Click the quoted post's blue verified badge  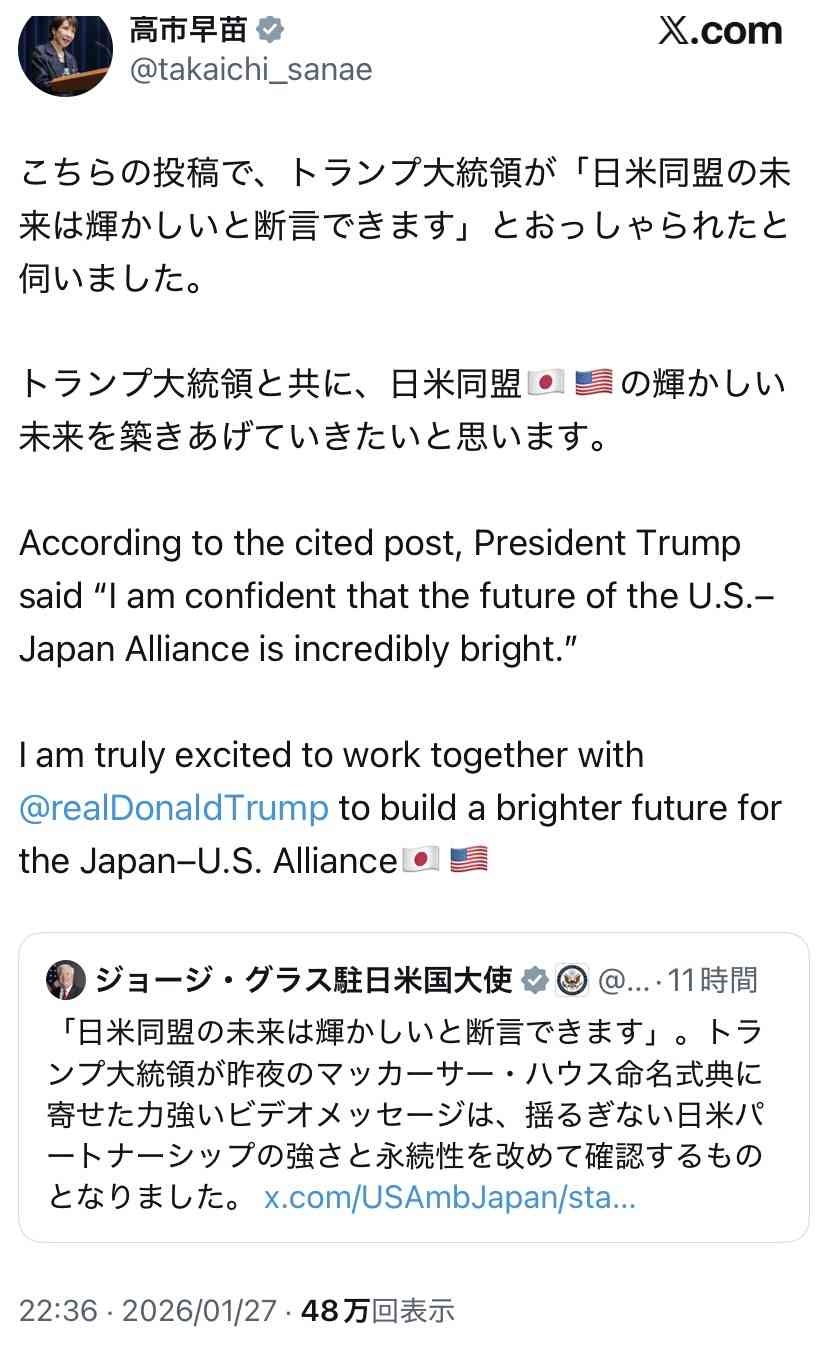coord(536,980)
